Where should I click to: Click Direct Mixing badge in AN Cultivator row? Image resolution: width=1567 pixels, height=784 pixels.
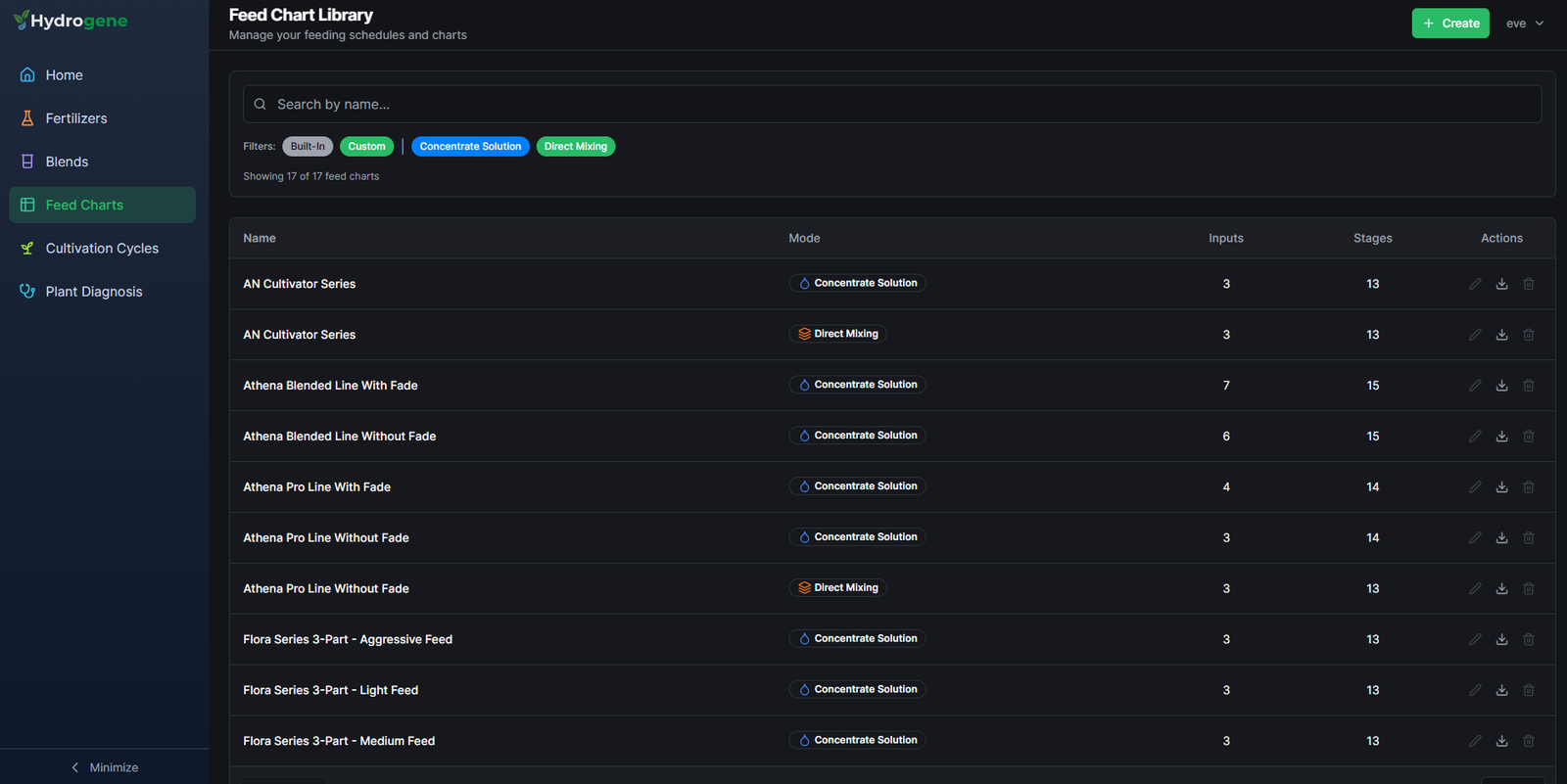click(838, 334)
